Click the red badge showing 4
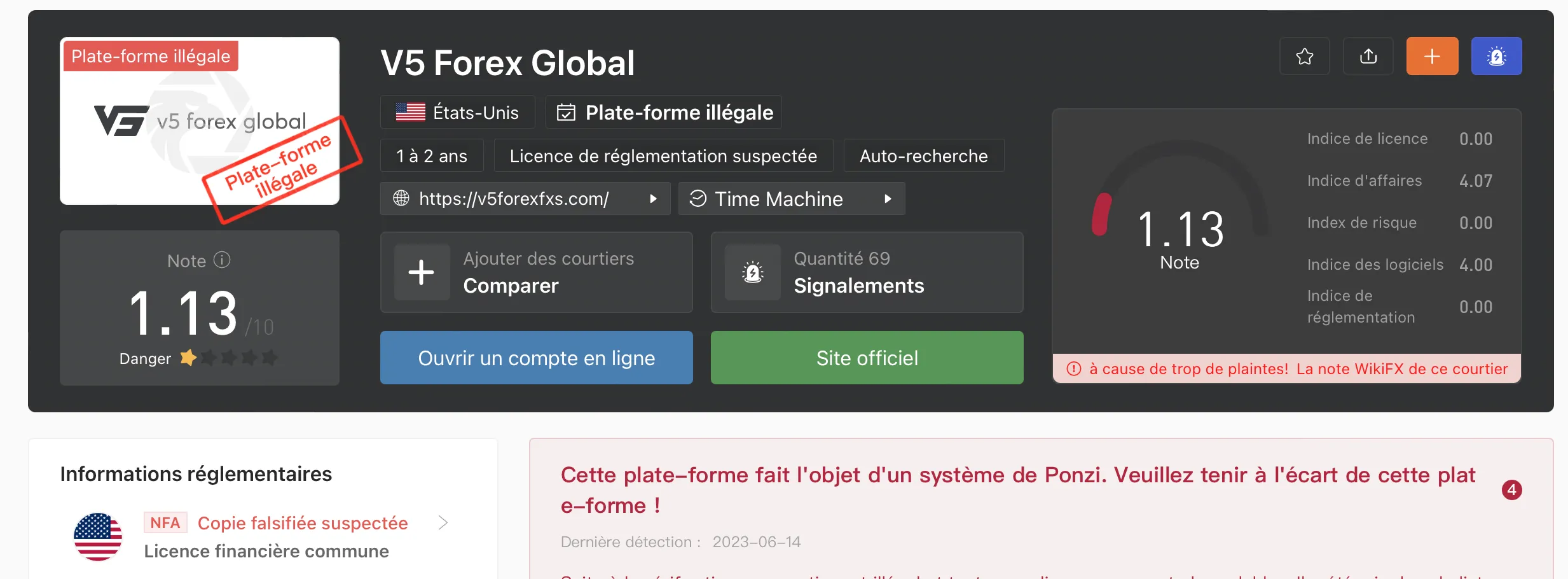1568x579 pixels. tap(1511, 490)
